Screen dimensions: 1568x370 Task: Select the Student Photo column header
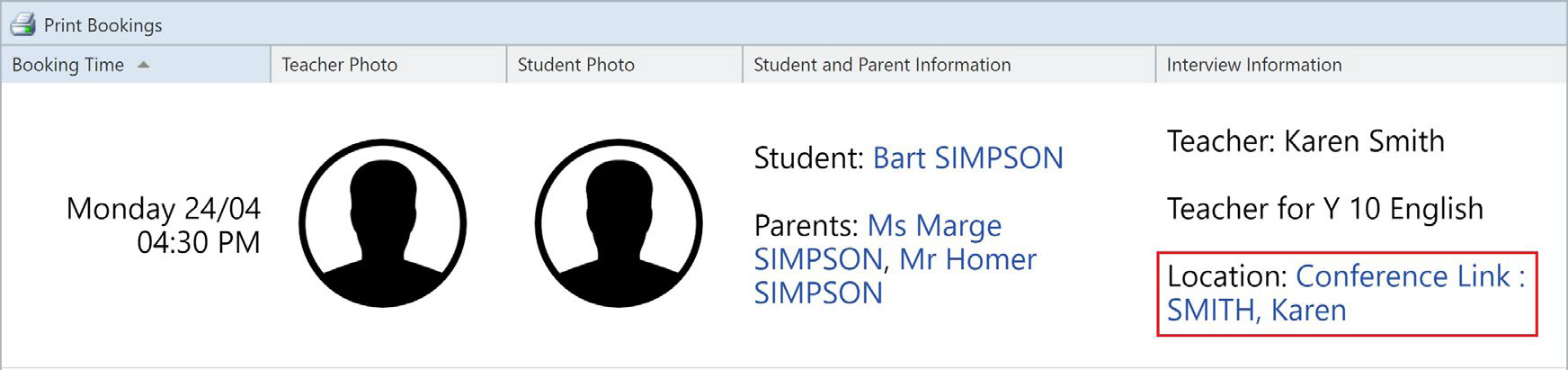click(x=625, y=65)
